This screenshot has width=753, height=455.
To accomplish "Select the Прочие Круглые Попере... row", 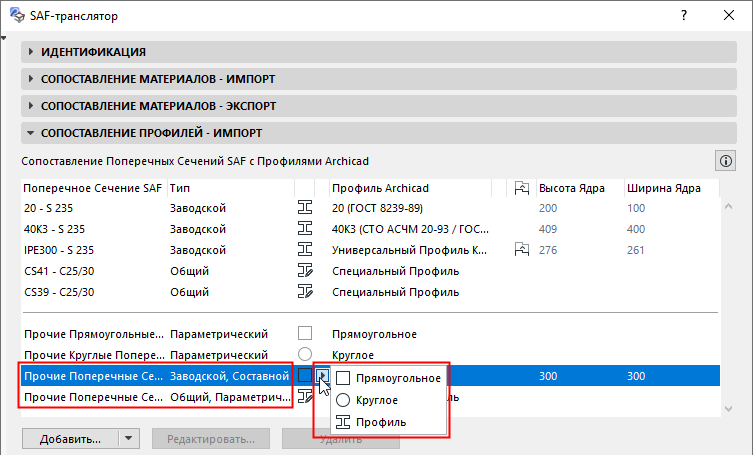I will click(x=370, y=355).
